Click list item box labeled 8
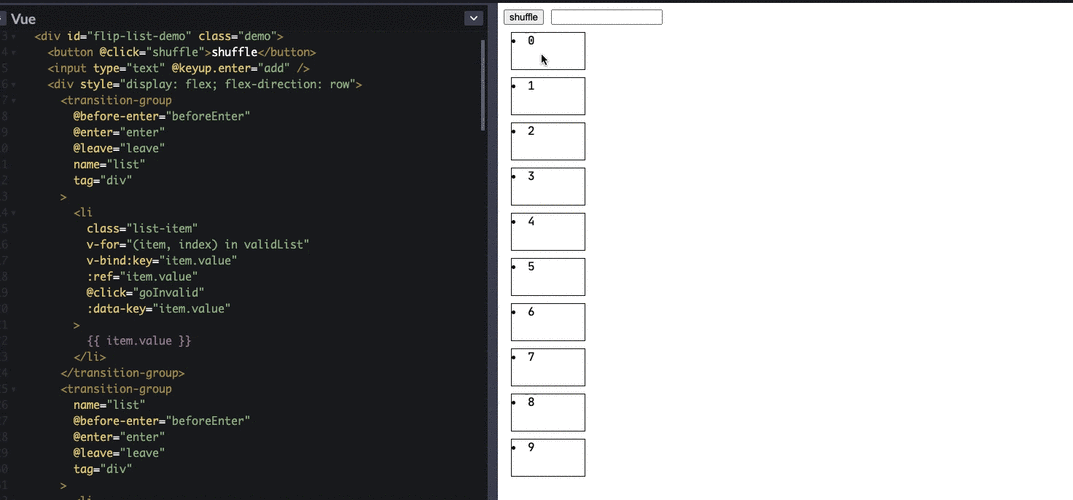 coord(548,412)
